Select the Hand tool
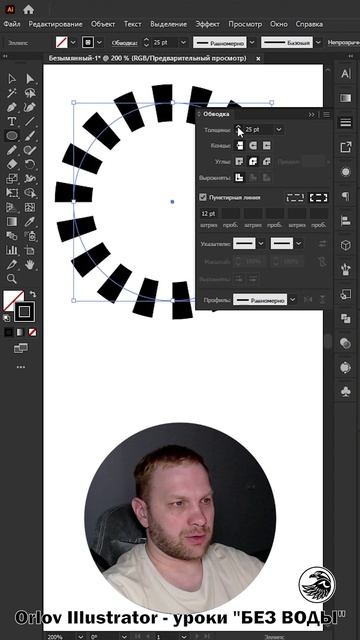 coord(30,264)
